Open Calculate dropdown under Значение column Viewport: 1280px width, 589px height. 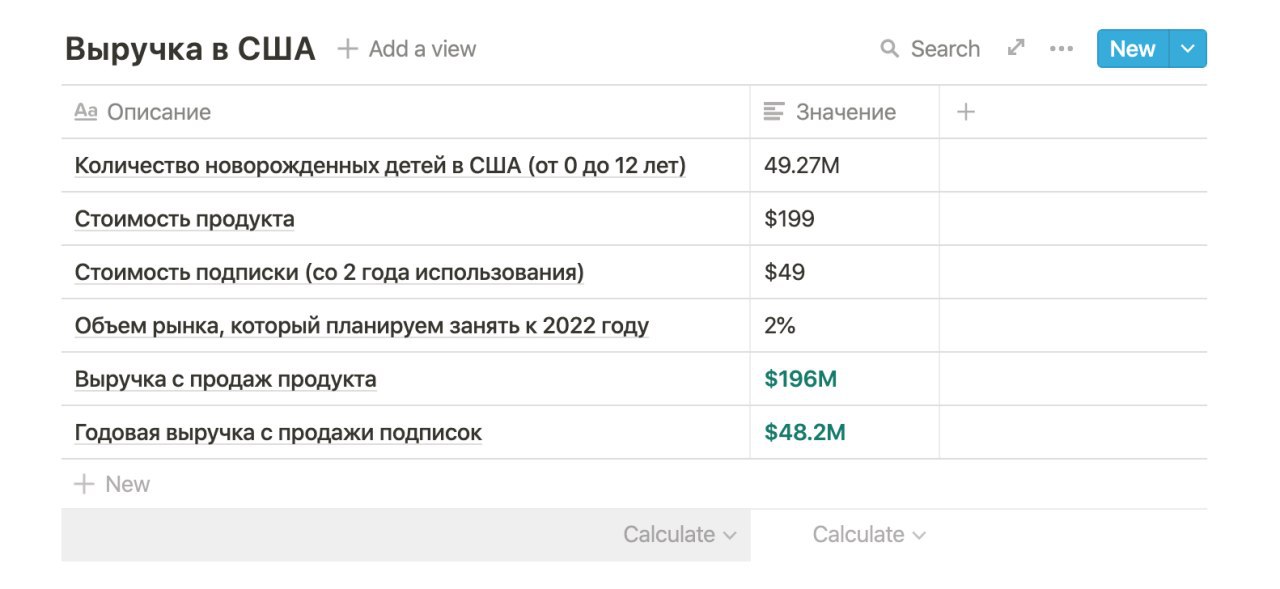[x=869, y=535]
